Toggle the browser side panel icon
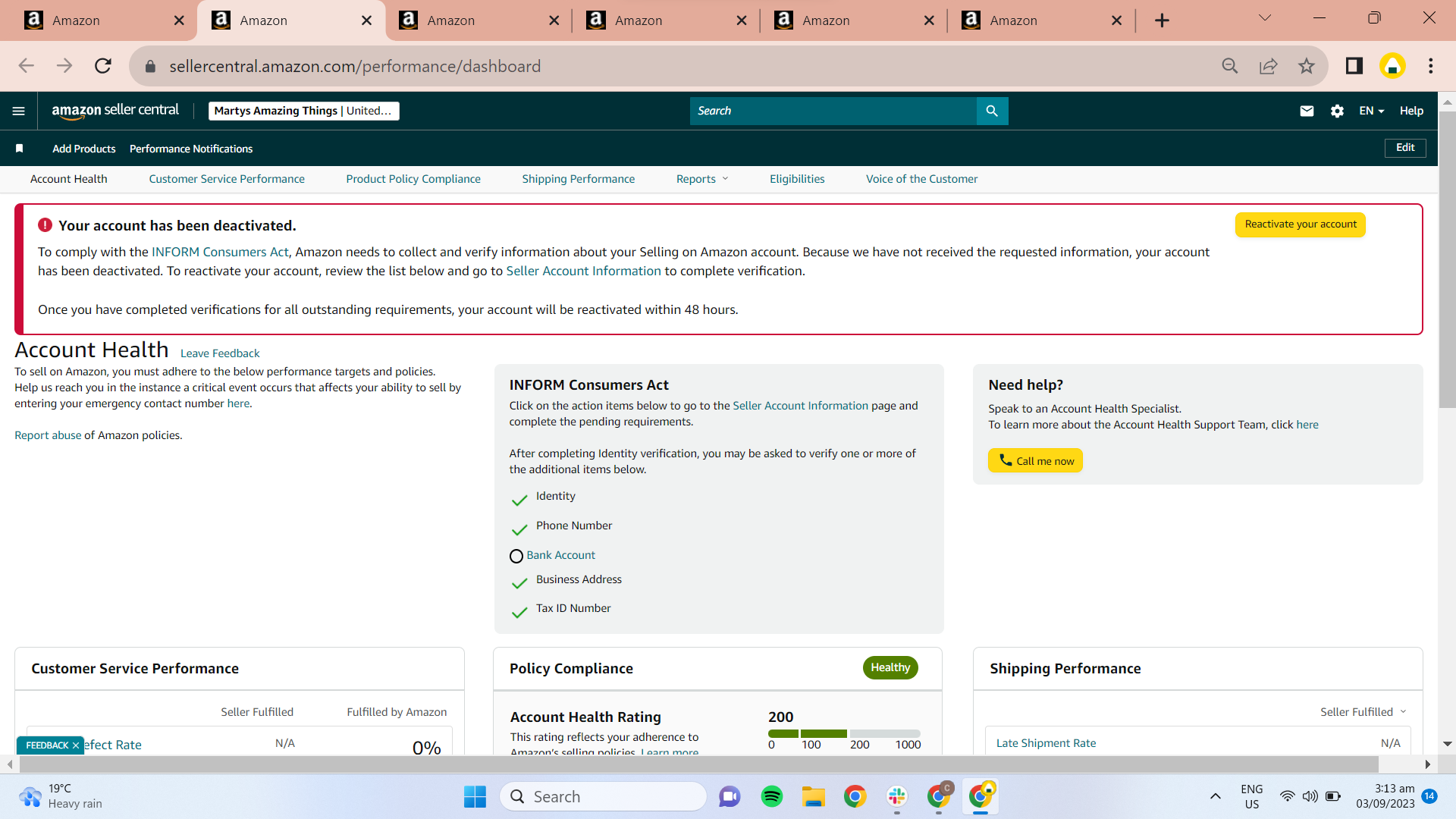The image size is (1456, 819). (1354, 66)
